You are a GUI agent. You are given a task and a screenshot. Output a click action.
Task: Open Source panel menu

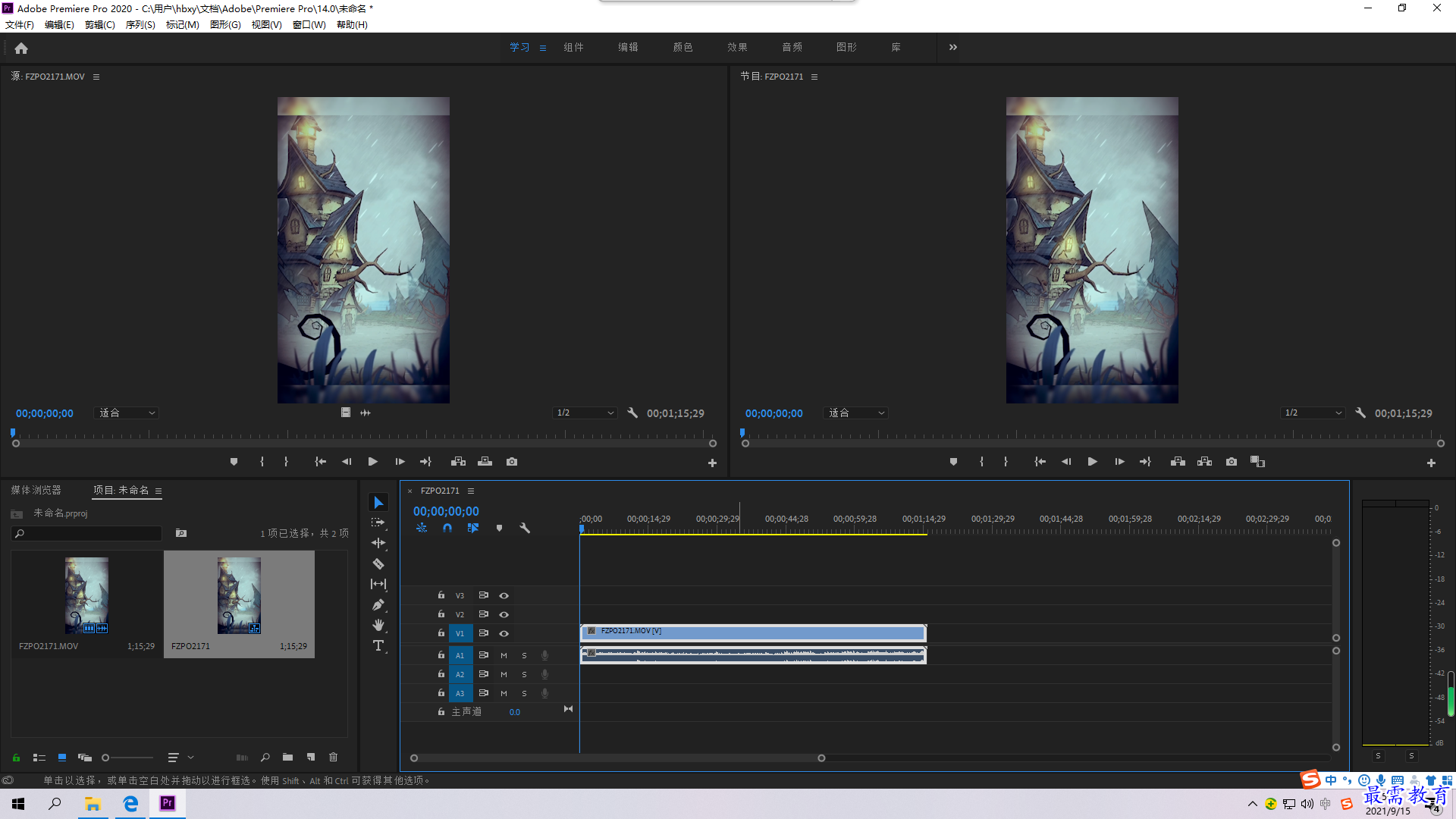click(x=96, y=77)
